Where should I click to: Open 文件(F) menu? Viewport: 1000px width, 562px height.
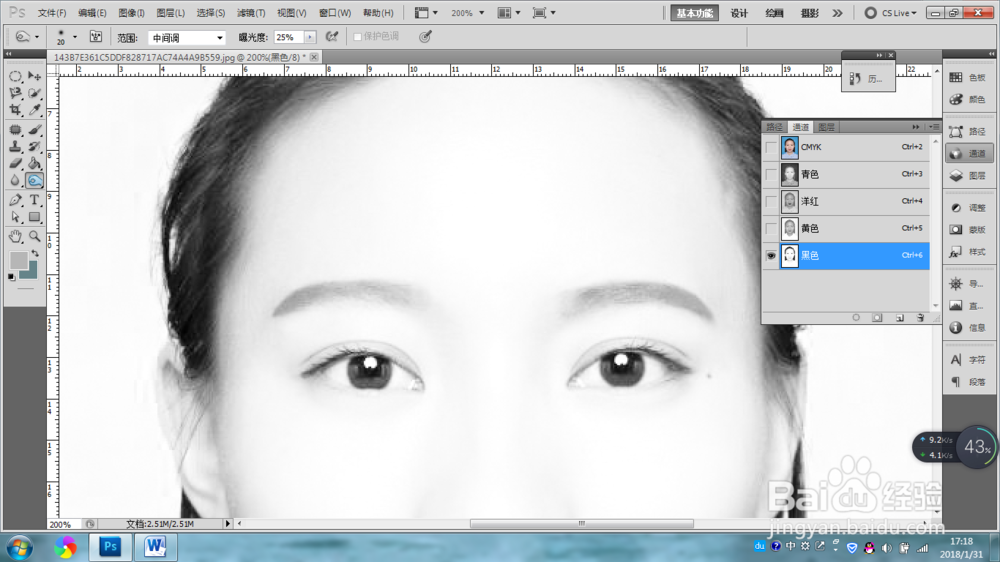(52, 13)
